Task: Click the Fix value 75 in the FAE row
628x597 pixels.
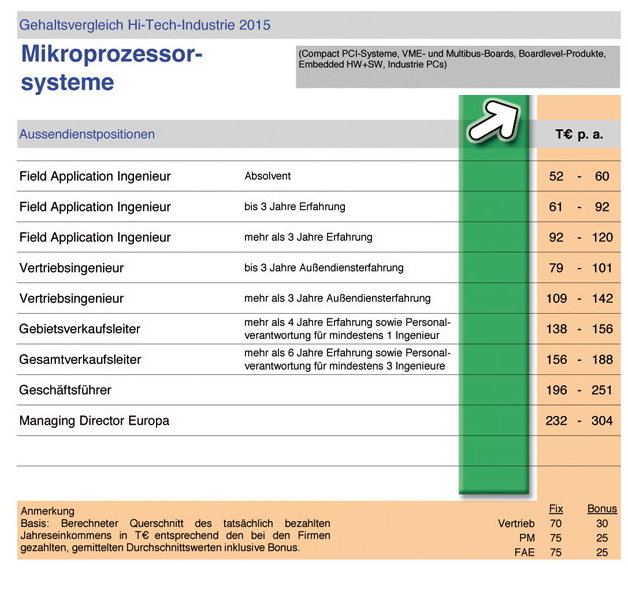Action: (556, 553)
